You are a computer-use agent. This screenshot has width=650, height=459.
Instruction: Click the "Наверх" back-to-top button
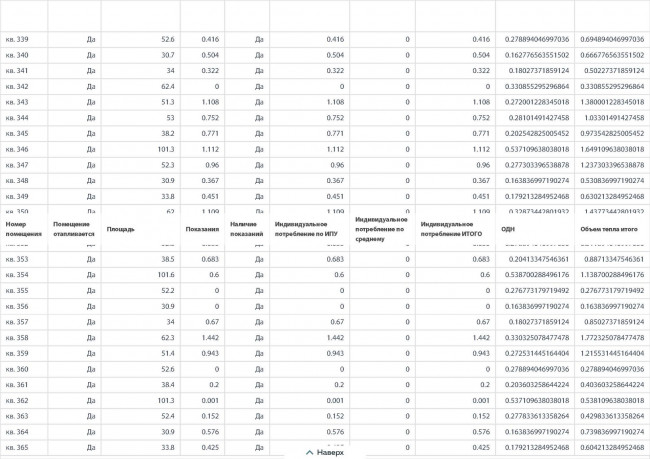(x=325, y=452)
